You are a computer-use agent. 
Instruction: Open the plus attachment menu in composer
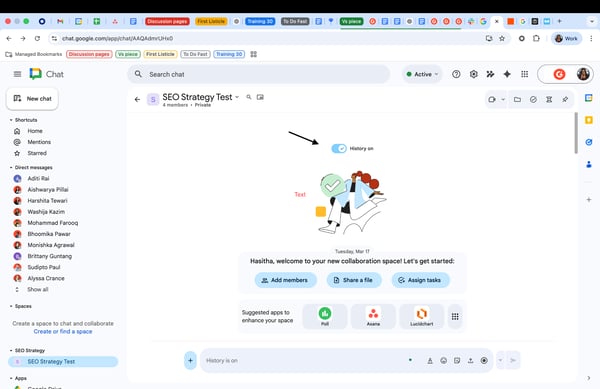[x=190, y=360]
